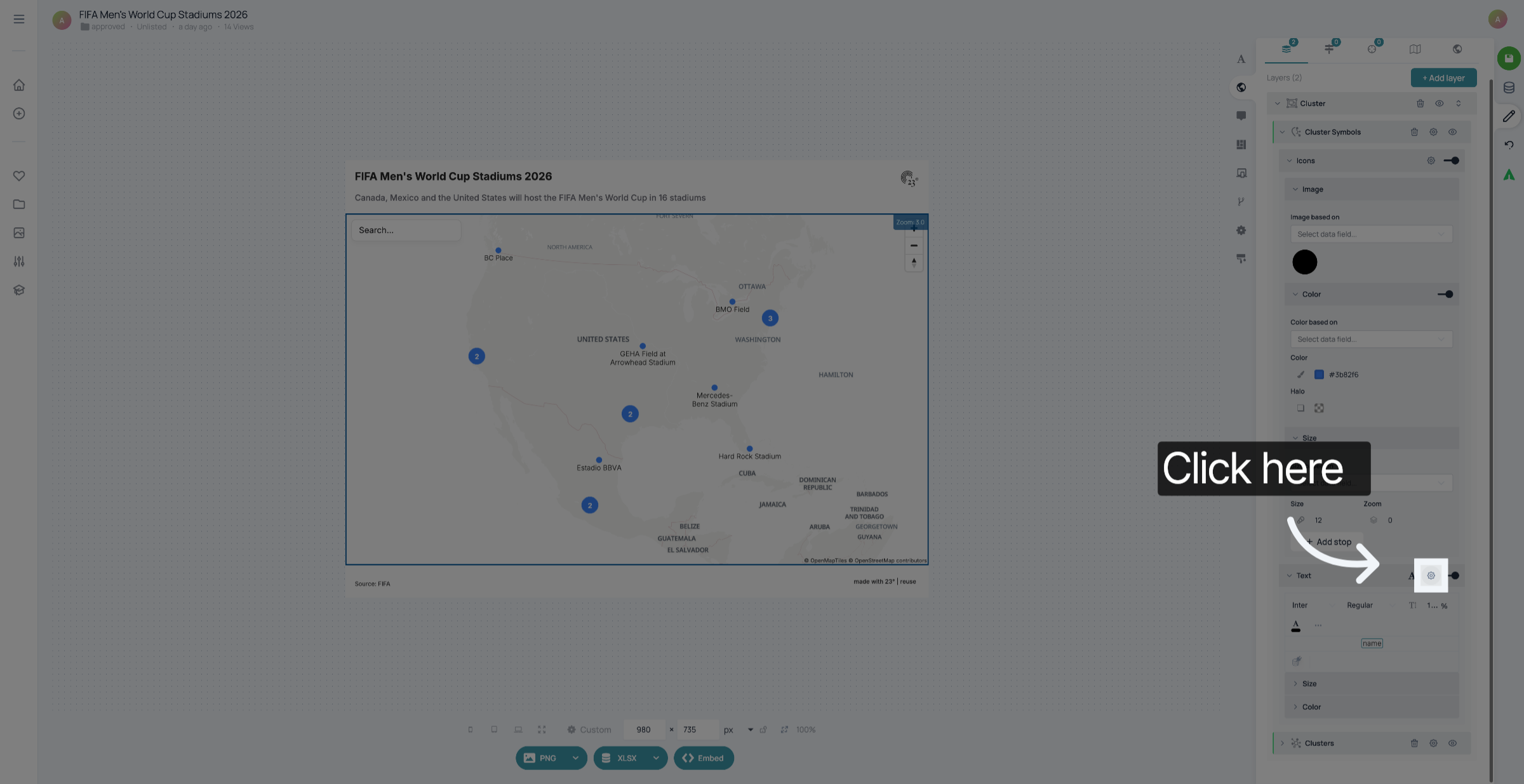
Task: Open the hamburger menu at top left
Action: pos(19,19)
